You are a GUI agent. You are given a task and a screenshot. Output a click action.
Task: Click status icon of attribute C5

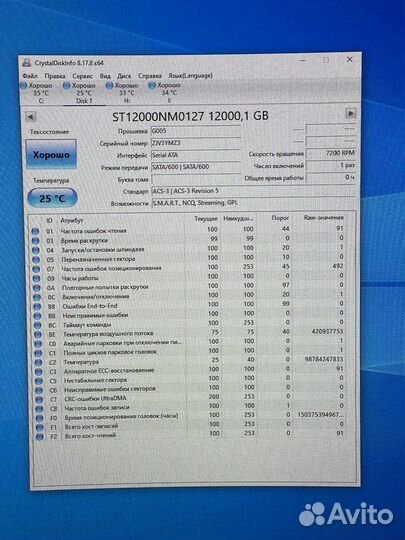tap(39, 381)
